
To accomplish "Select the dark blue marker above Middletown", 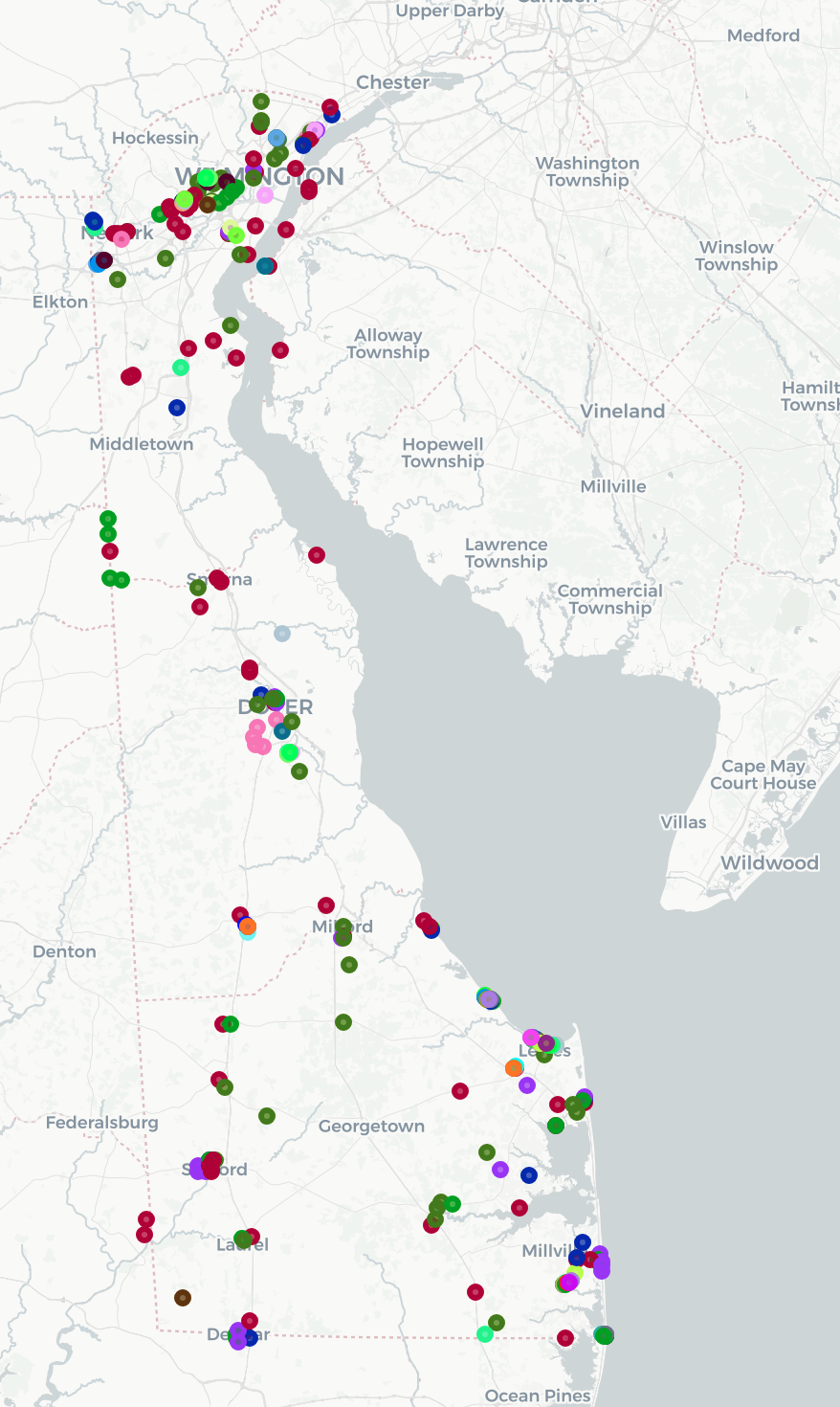I will coord(177,408).
